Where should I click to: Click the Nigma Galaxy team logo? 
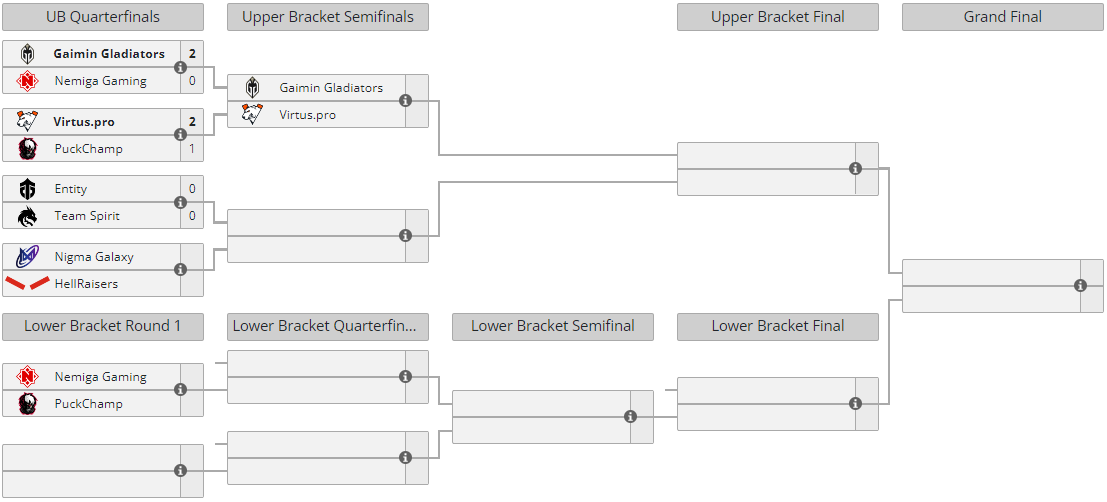pos(27,257)
